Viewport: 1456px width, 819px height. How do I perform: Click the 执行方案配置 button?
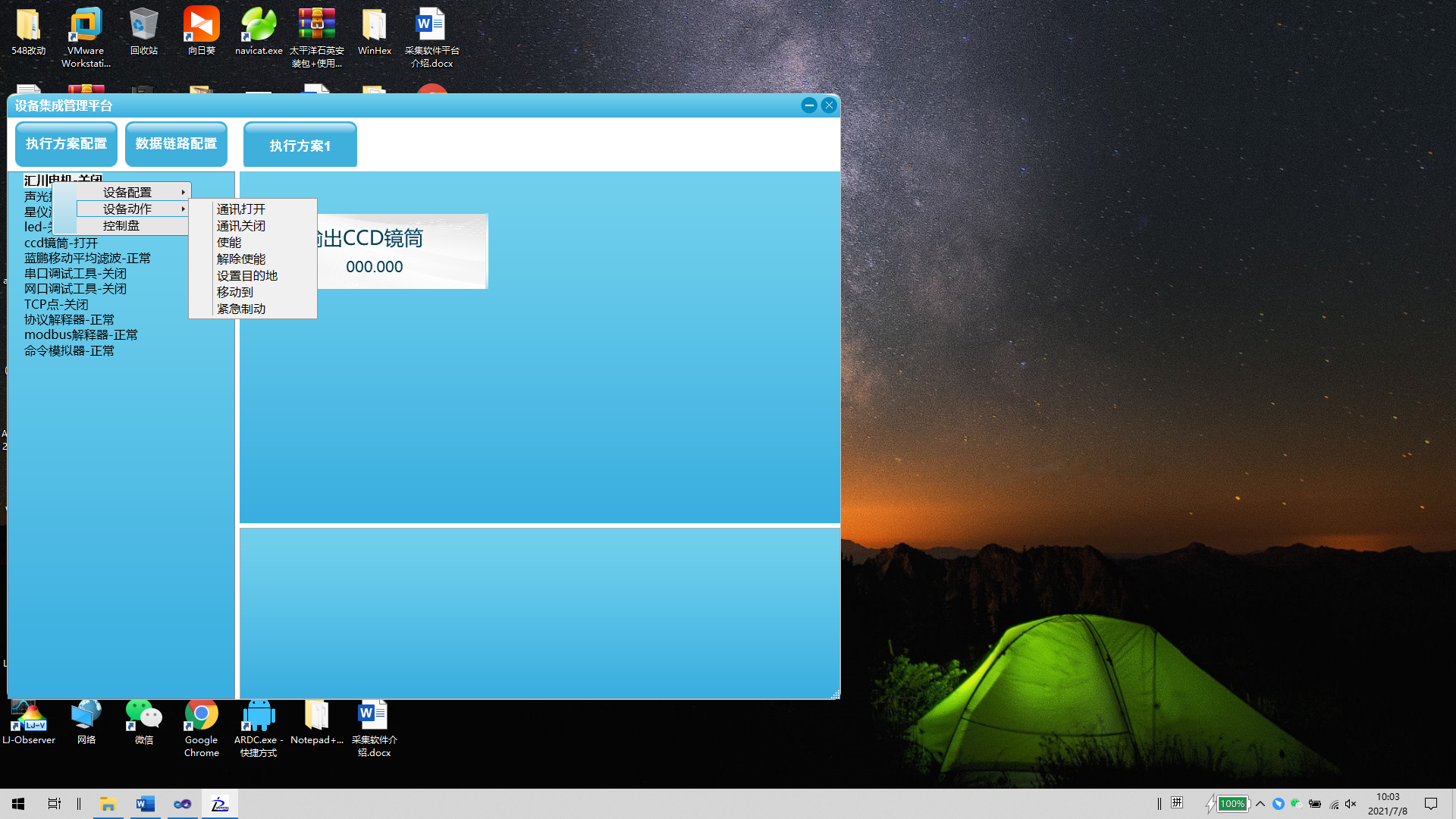pyautogui.click(x=67, y=144)
